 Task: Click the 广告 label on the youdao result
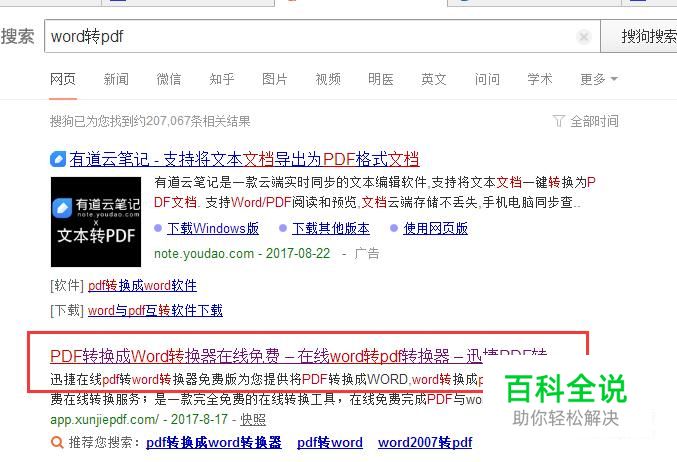tap(367, 253)
